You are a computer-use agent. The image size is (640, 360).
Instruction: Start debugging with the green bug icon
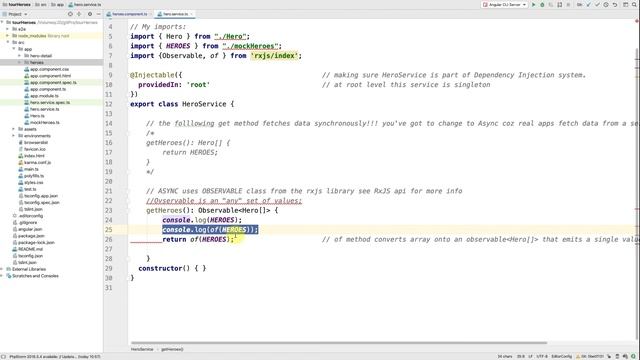tap(542, 4)
